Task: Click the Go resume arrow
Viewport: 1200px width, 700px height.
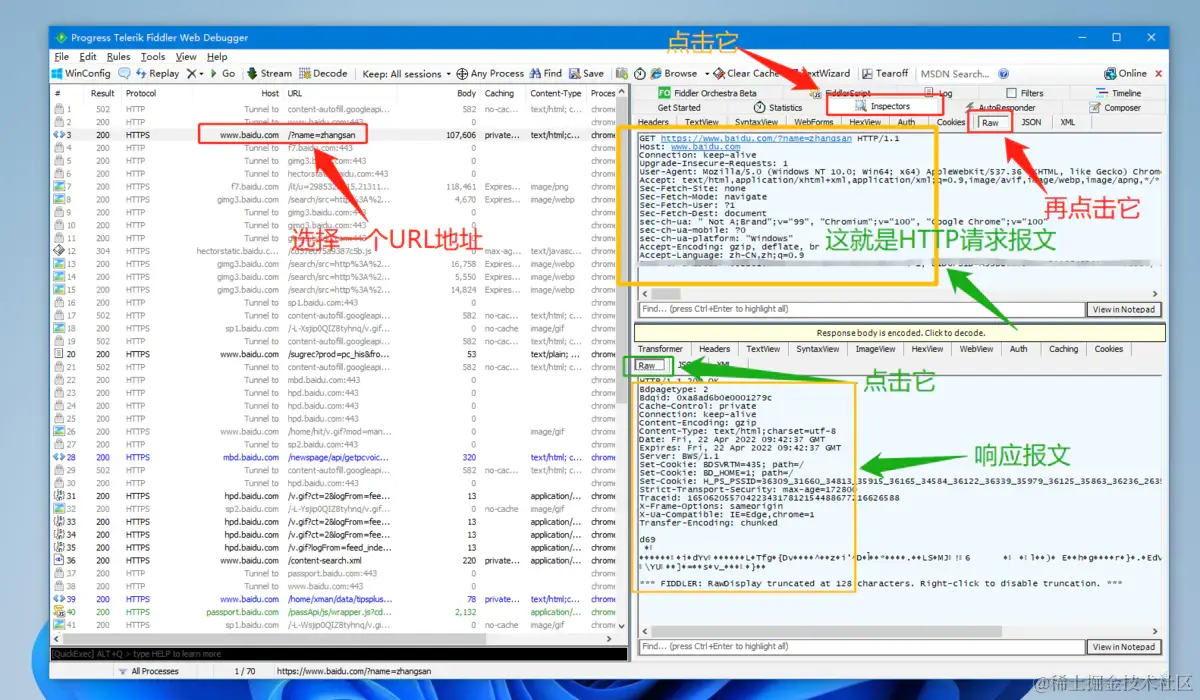Action: coord(222,73)
